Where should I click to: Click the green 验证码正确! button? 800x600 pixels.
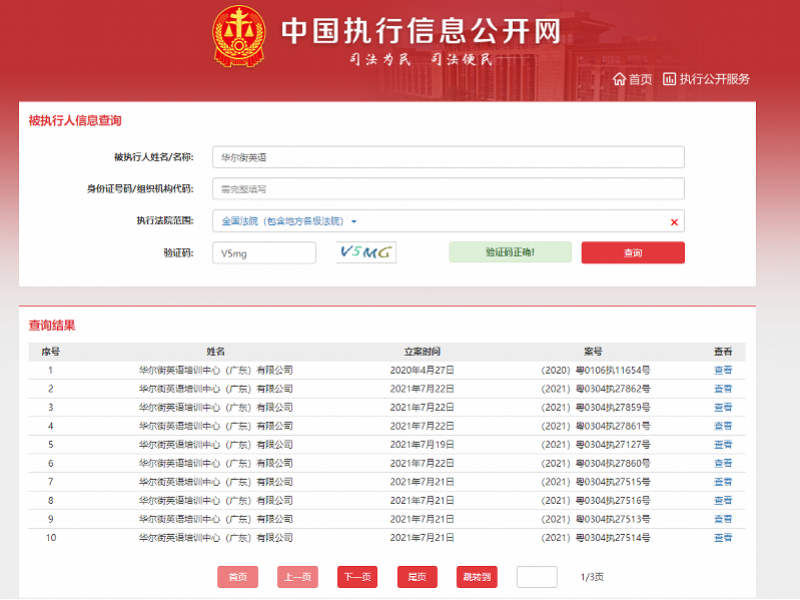[x=510, y=252]
